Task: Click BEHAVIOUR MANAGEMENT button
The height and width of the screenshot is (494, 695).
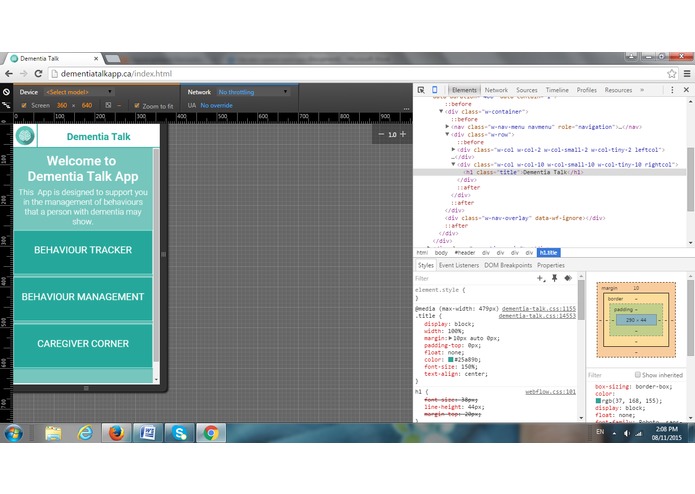Action: coord(83,299)
